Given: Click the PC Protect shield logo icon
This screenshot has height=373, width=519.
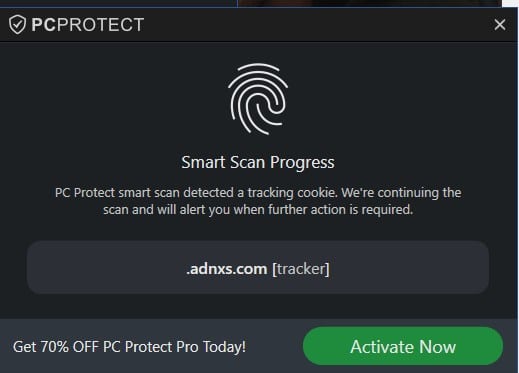Looking at the screenshot, I should click(x=17, y=25).
